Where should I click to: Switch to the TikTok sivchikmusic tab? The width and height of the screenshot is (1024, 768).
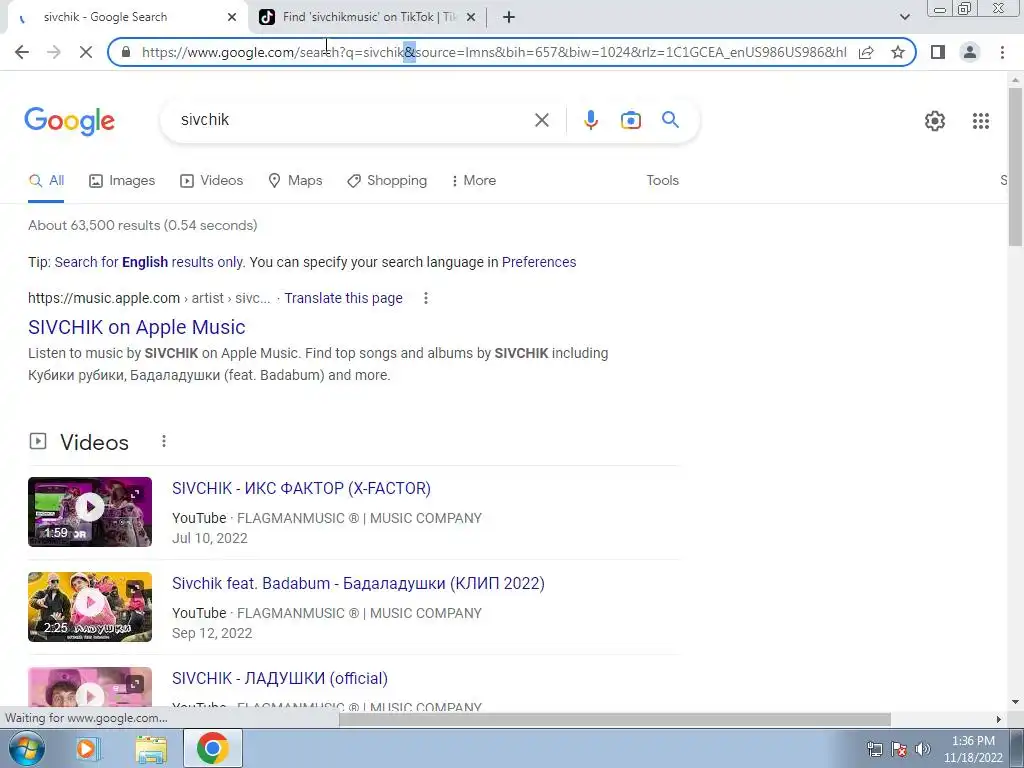click(x=369, y=18)
